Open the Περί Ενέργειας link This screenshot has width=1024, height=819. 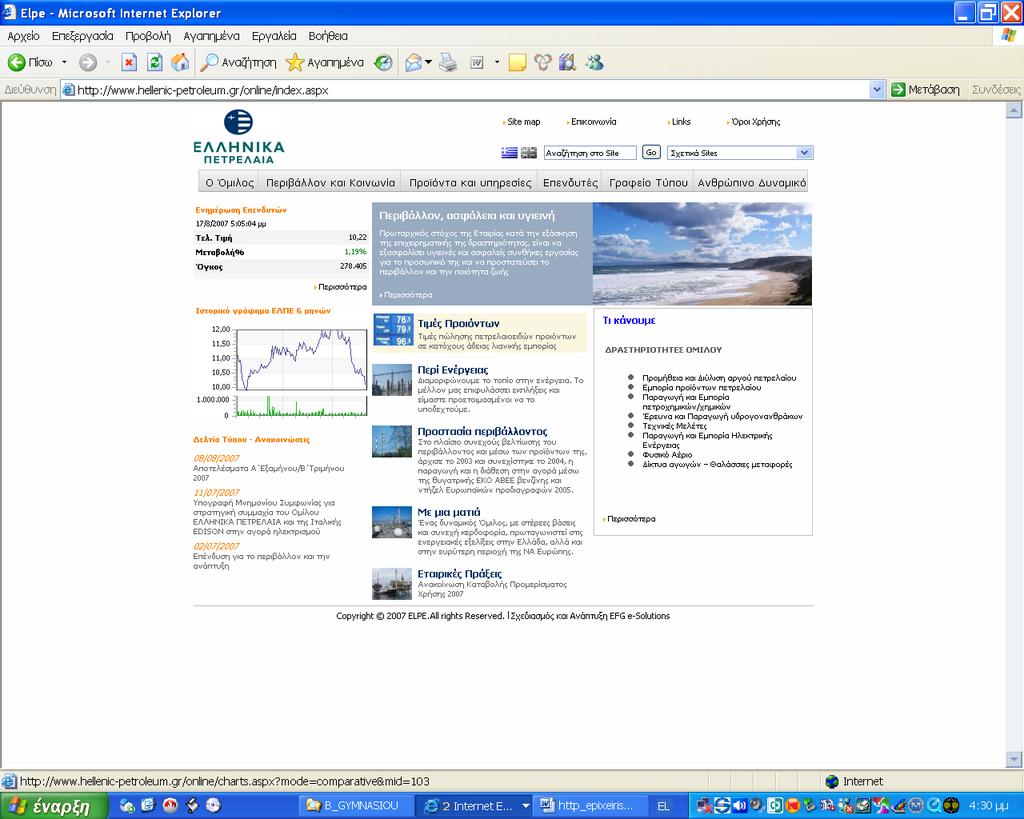tap(453, 370)
